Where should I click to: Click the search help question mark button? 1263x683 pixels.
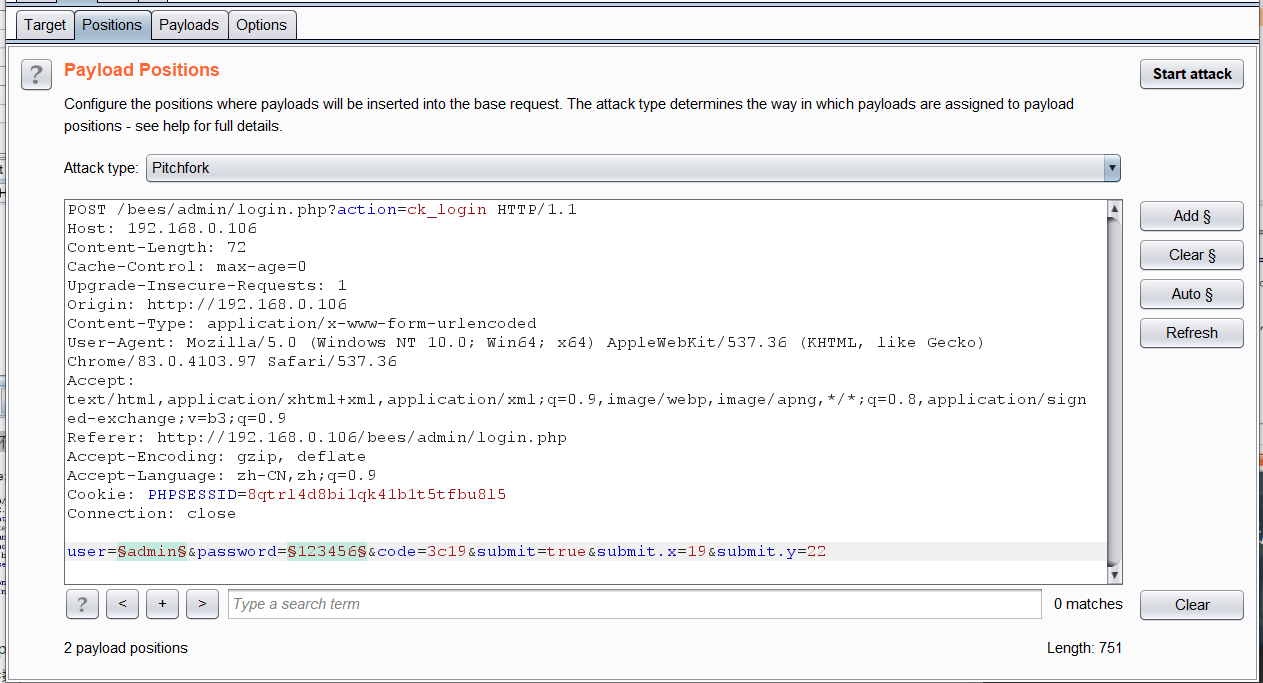click(x=81, y=604)
